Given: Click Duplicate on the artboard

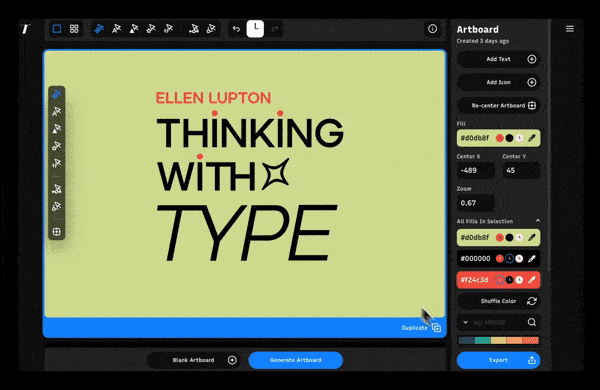Looking at the screenshot, I should (x=421, y=328).
